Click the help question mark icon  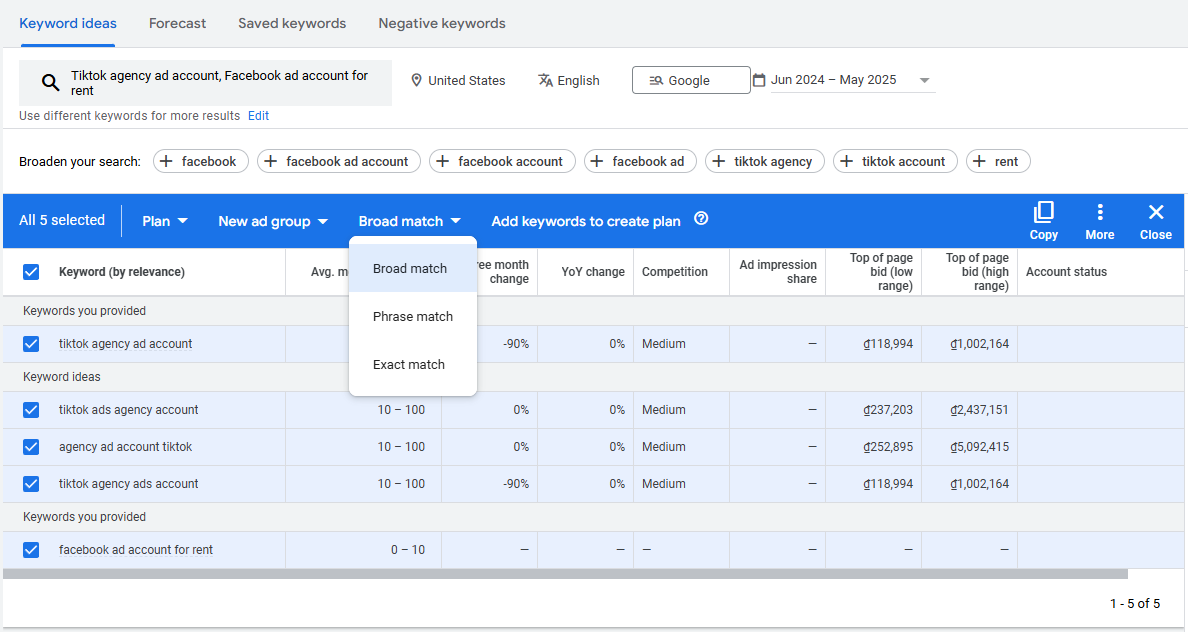(x=702, y=219)
